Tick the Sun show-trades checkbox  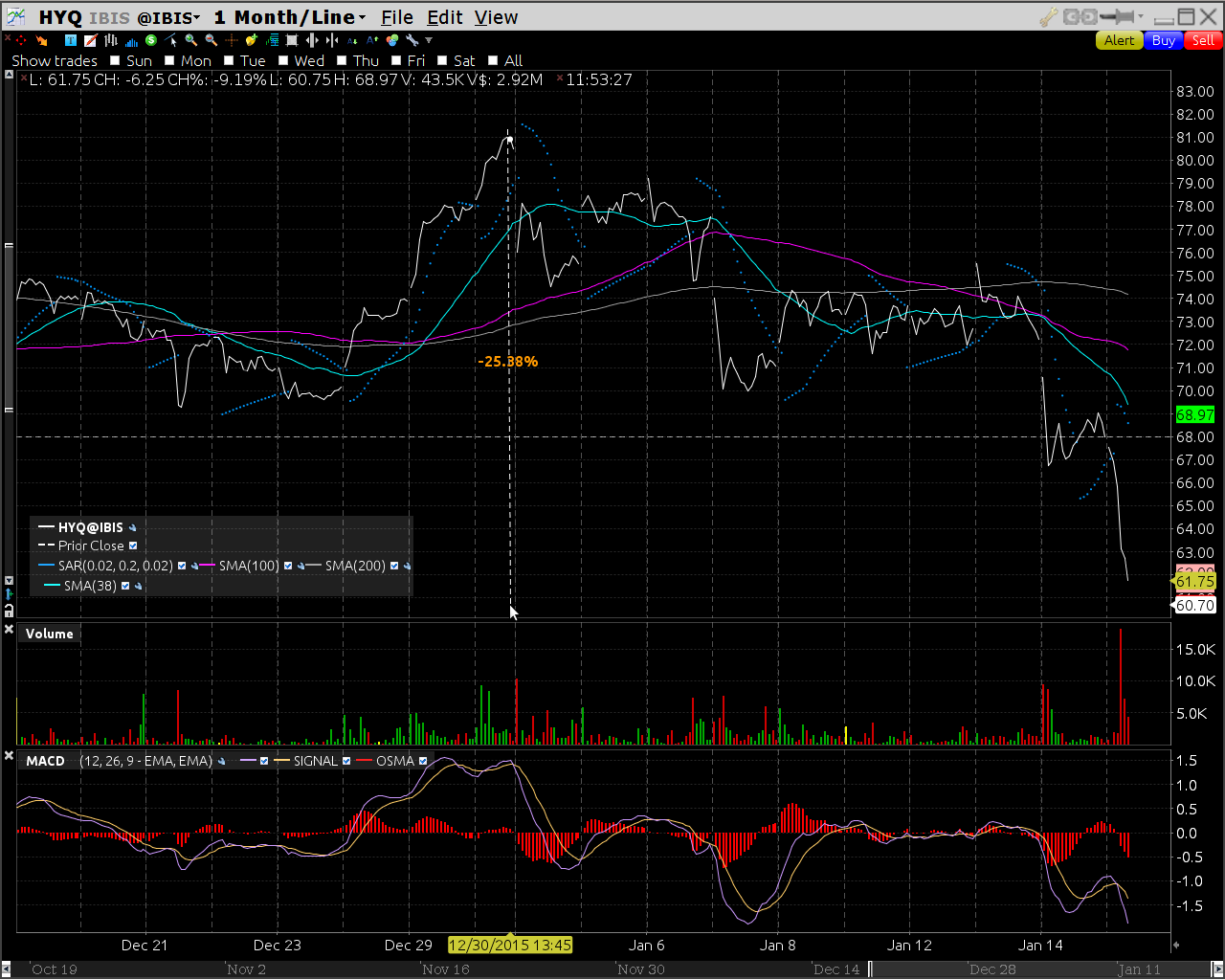point(115,60)
